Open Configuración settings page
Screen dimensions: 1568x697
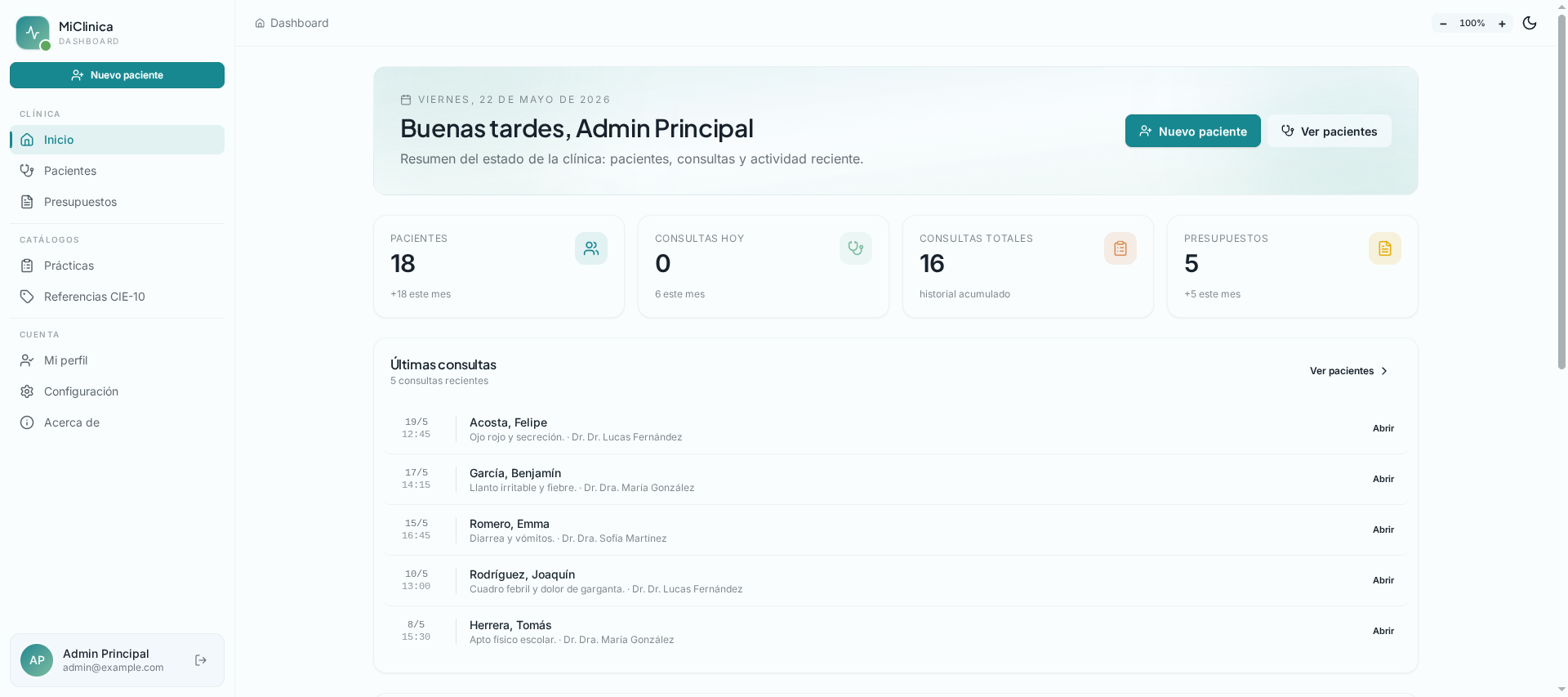[117, 391]
